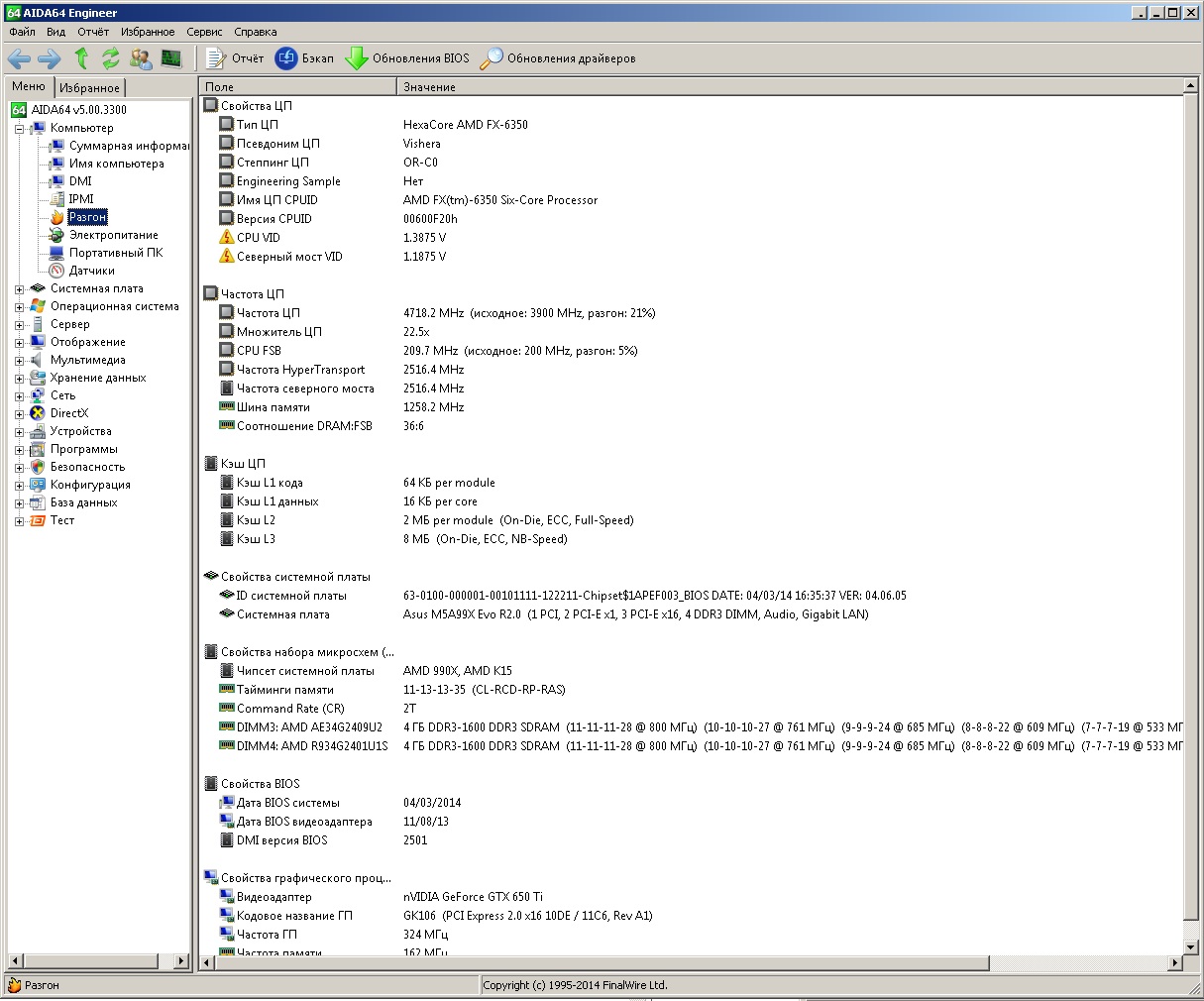Click the Безопасность shield icon
This screenshot has width=1204, height=1001.
tap(38, 467)
